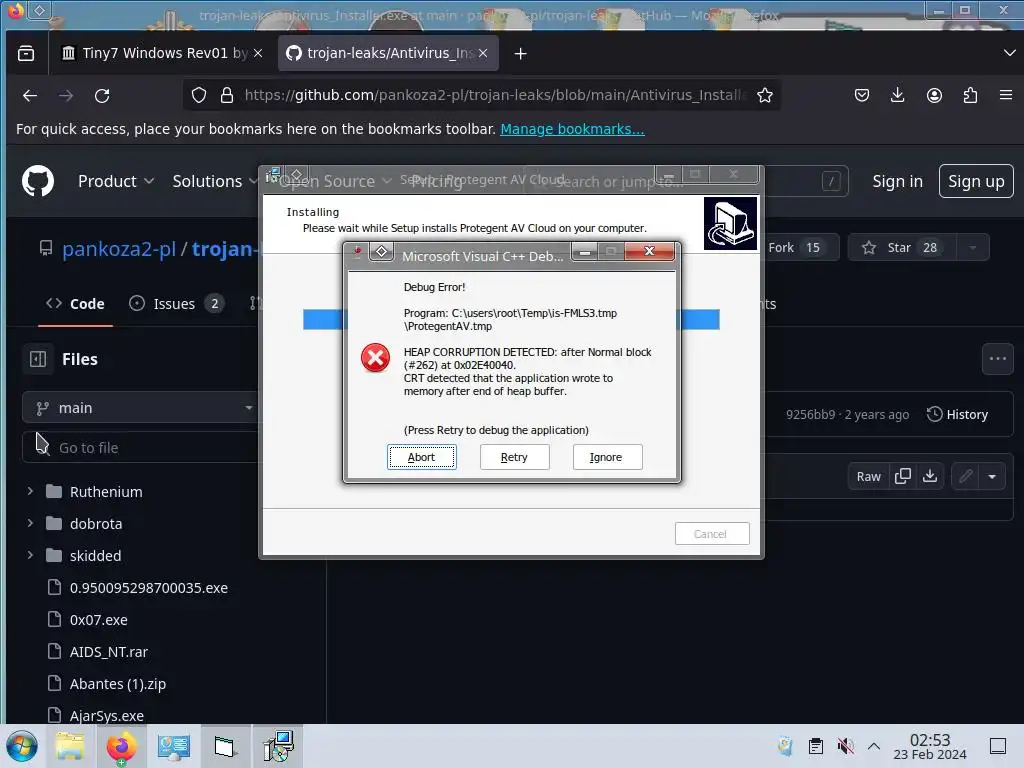Open the Firefox account icon
The width and height of the screenshot is (1024, 768).
click(x=935, y=95)
